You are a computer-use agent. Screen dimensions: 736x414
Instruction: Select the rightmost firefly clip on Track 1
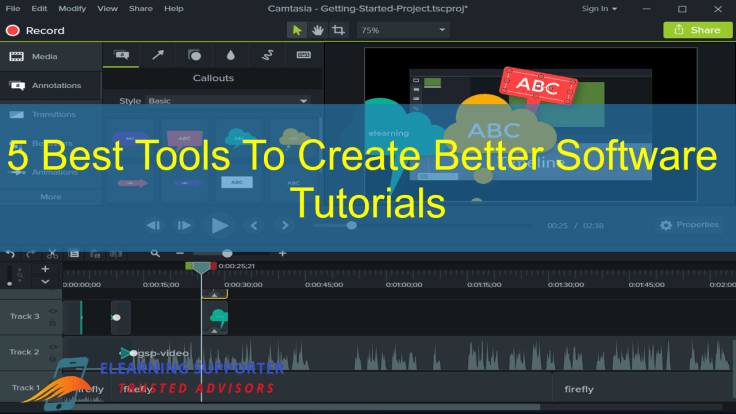[644, 388]
